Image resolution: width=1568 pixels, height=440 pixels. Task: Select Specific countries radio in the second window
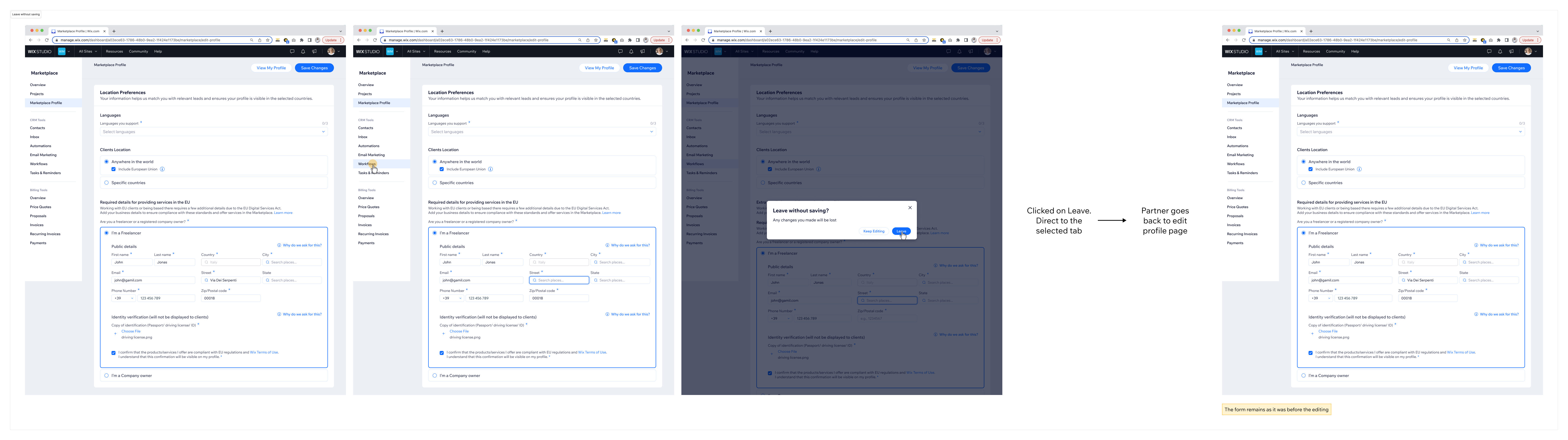tap(435, 183)
